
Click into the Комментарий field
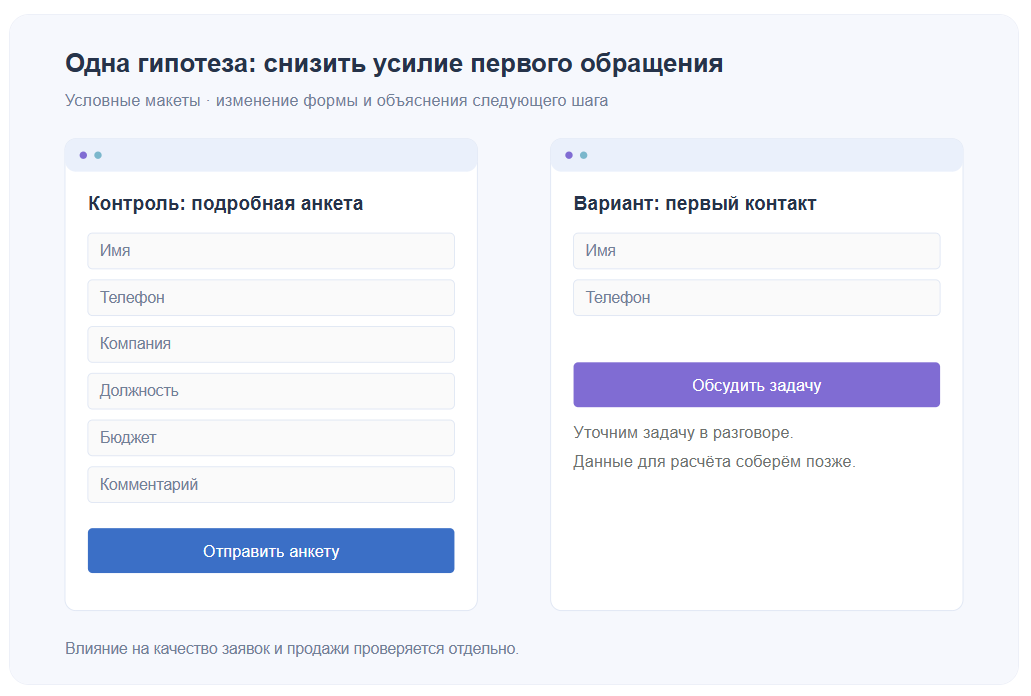click(271, 484)
